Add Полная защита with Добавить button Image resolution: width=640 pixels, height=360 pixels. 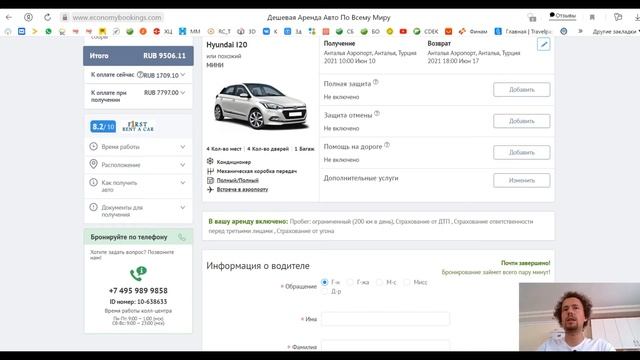pyautogui.click(x=522, y=89)
